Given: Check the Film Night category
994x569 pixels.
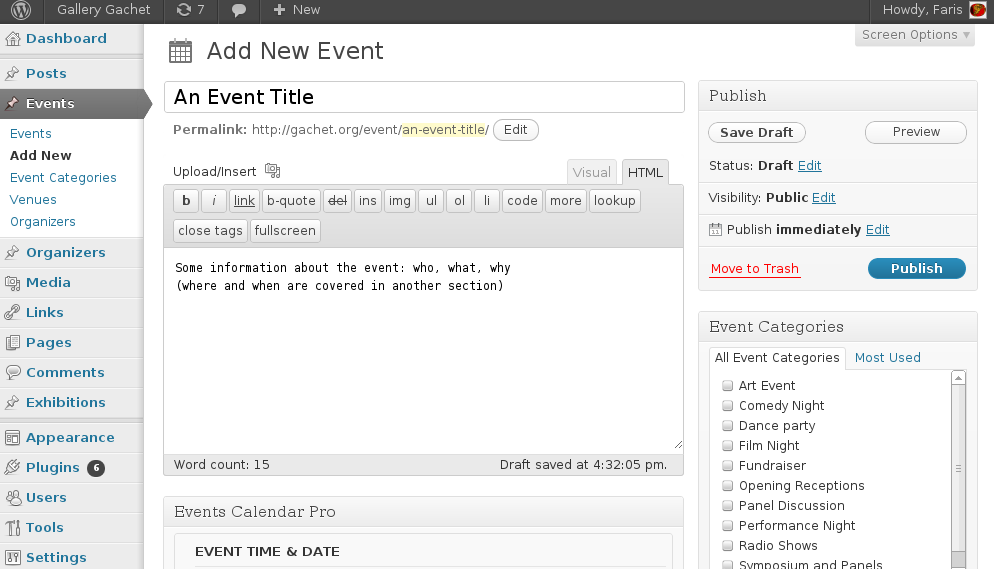Looking at the screenshot, I should pyautogui.click(x=728, y=445).
